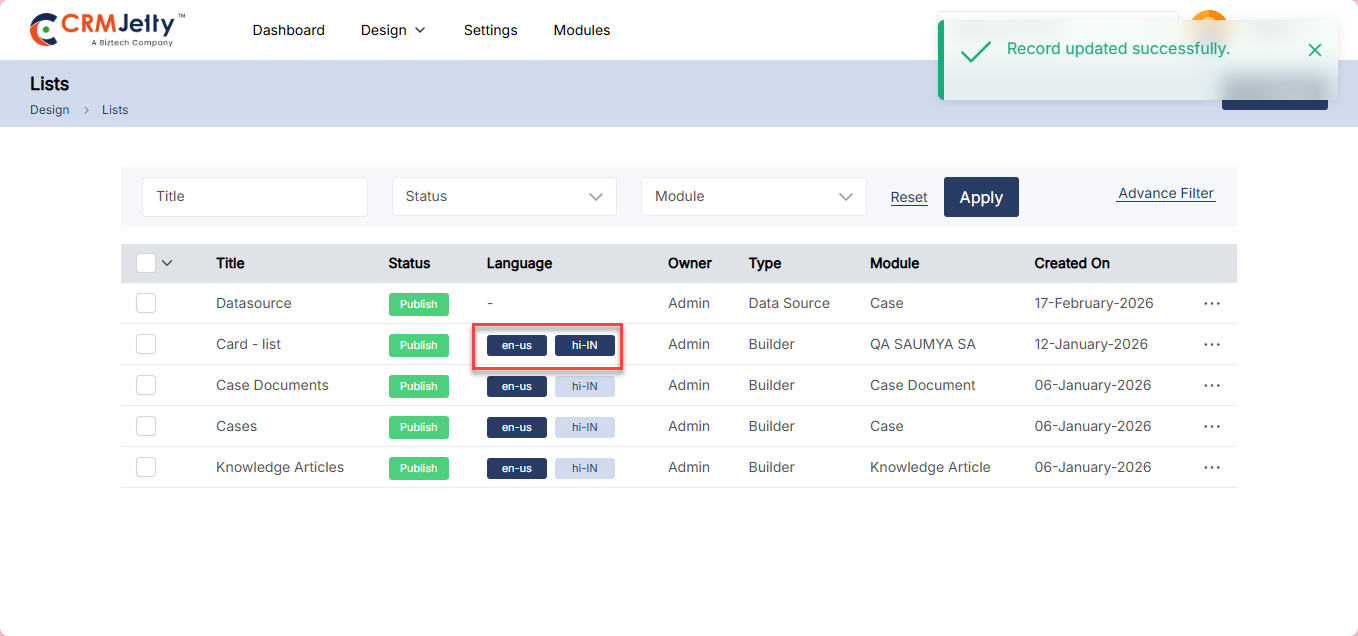
Task: Check the Knowledge Articles row checkbox
Action: (x=146, y=467)
